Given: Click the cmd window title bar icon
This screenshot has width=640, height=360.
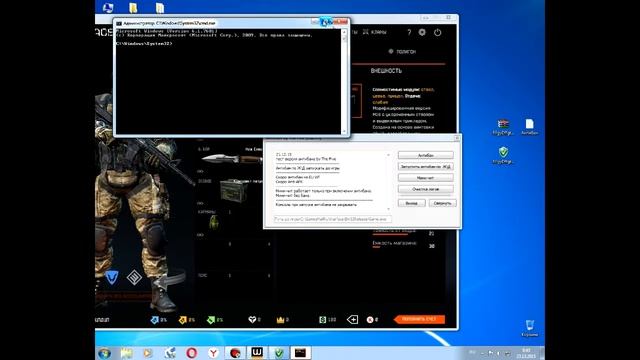Looking at the screenshot, I should [x=119, y=23].
